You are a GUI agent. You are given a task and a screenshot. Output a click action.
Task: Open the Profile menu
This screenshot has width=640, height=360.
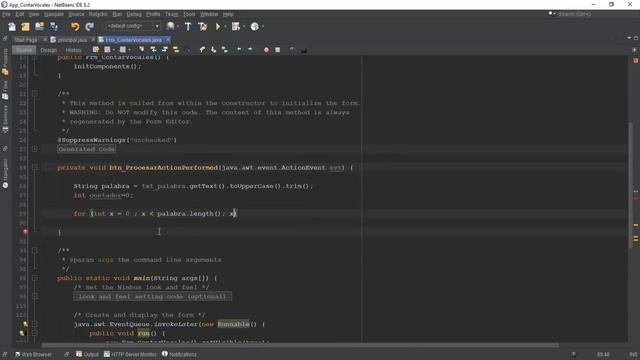153,14
